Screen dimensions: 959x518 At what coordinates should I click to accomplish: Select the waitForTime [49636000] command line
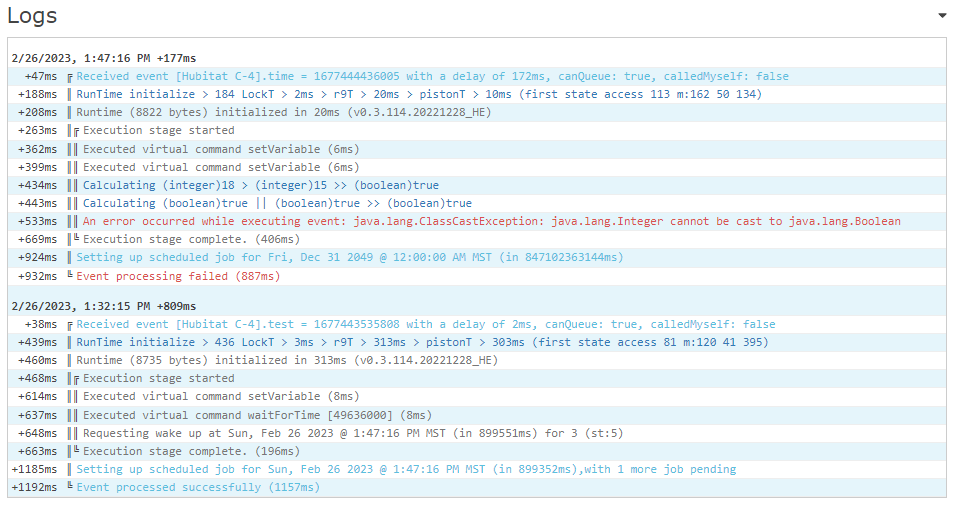pyautogui.click(x=257, y=415)
